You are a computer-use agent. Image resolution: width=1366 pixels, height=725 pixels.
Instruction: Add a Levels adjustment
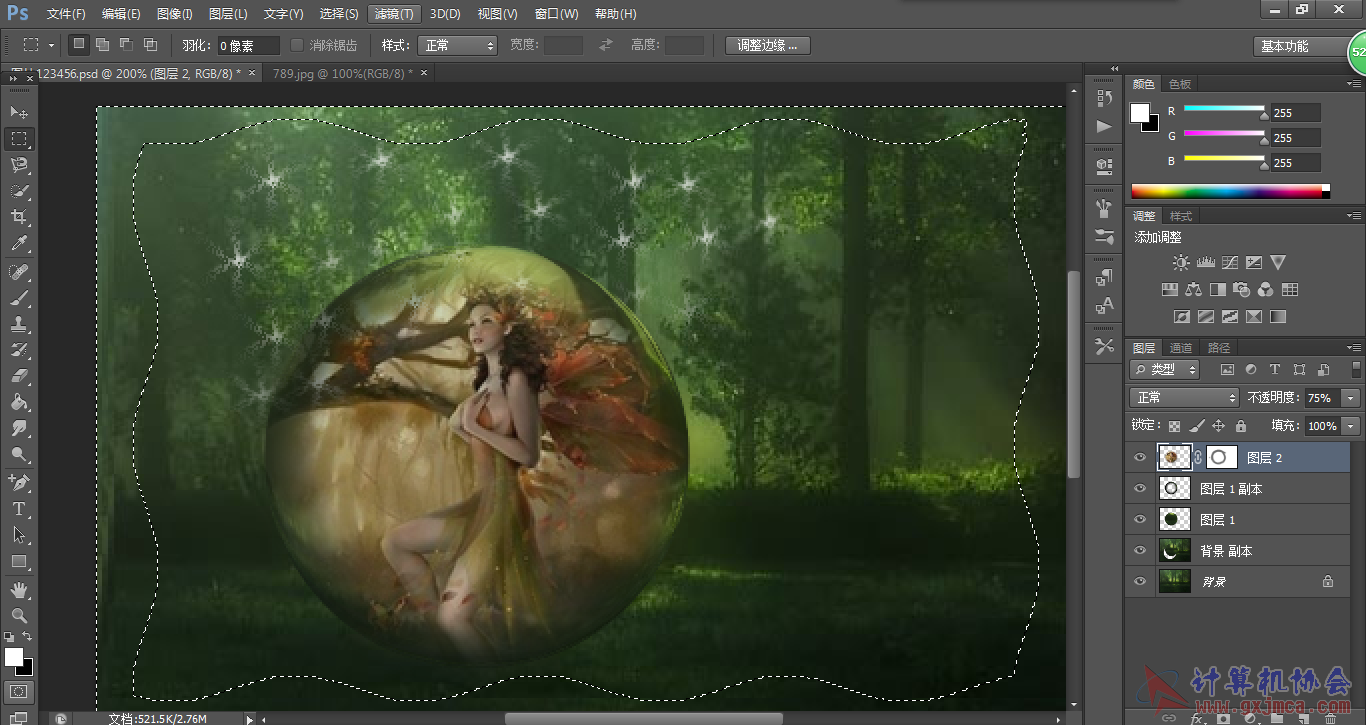(x=1205, y=263)
